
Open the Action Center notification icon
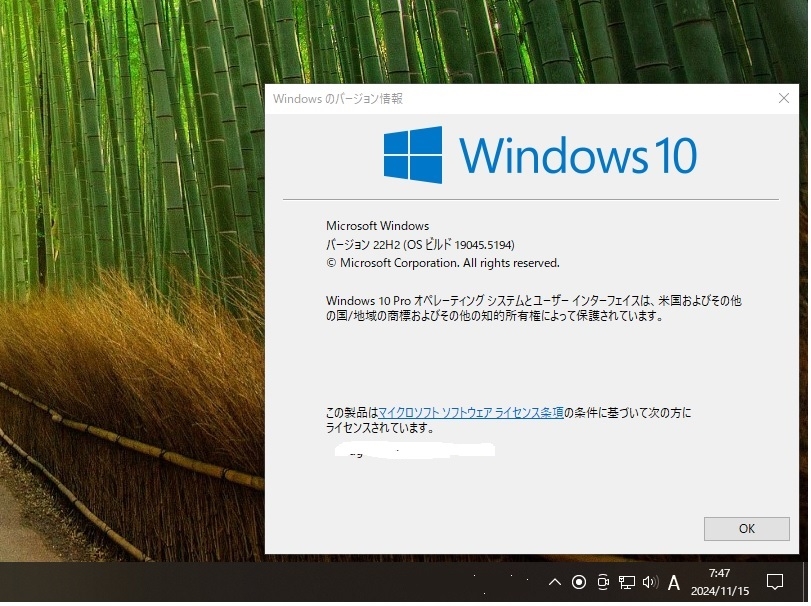774,582
